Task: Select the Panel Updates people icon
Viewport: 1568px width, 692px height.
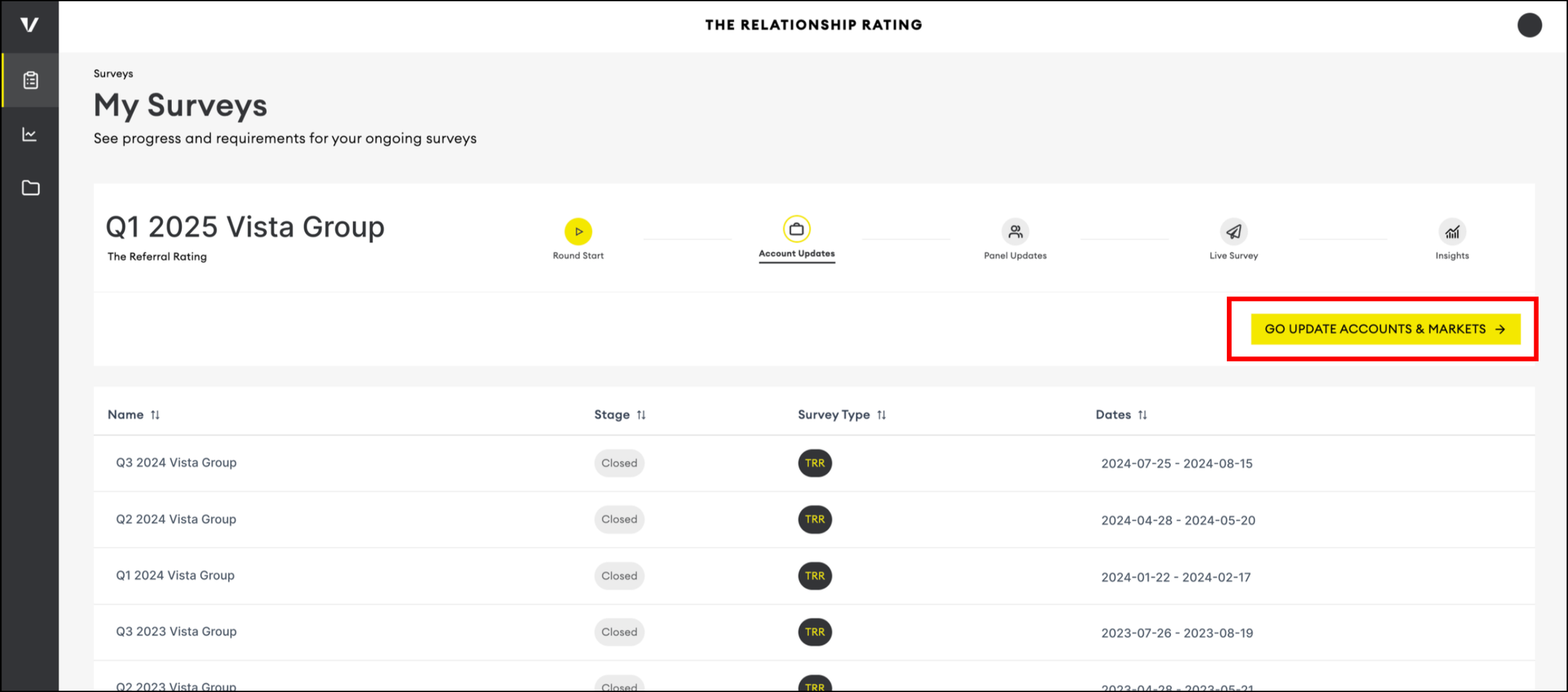Action: (x=1014, y=232)
